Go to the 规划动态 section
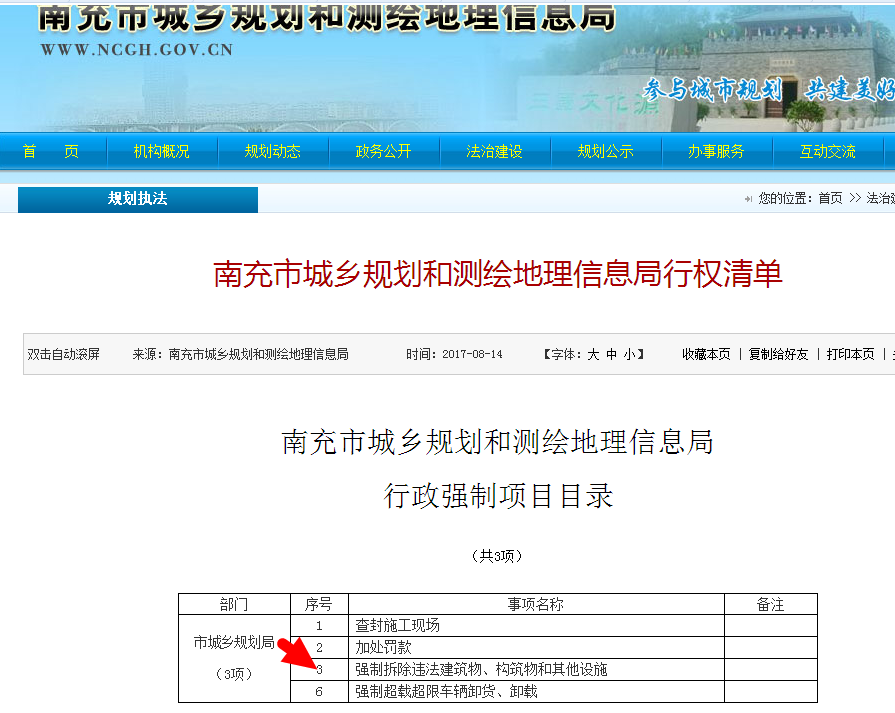The height and width of the screenshot is (713, 895). pyautogui.click(x=272, y=152)
